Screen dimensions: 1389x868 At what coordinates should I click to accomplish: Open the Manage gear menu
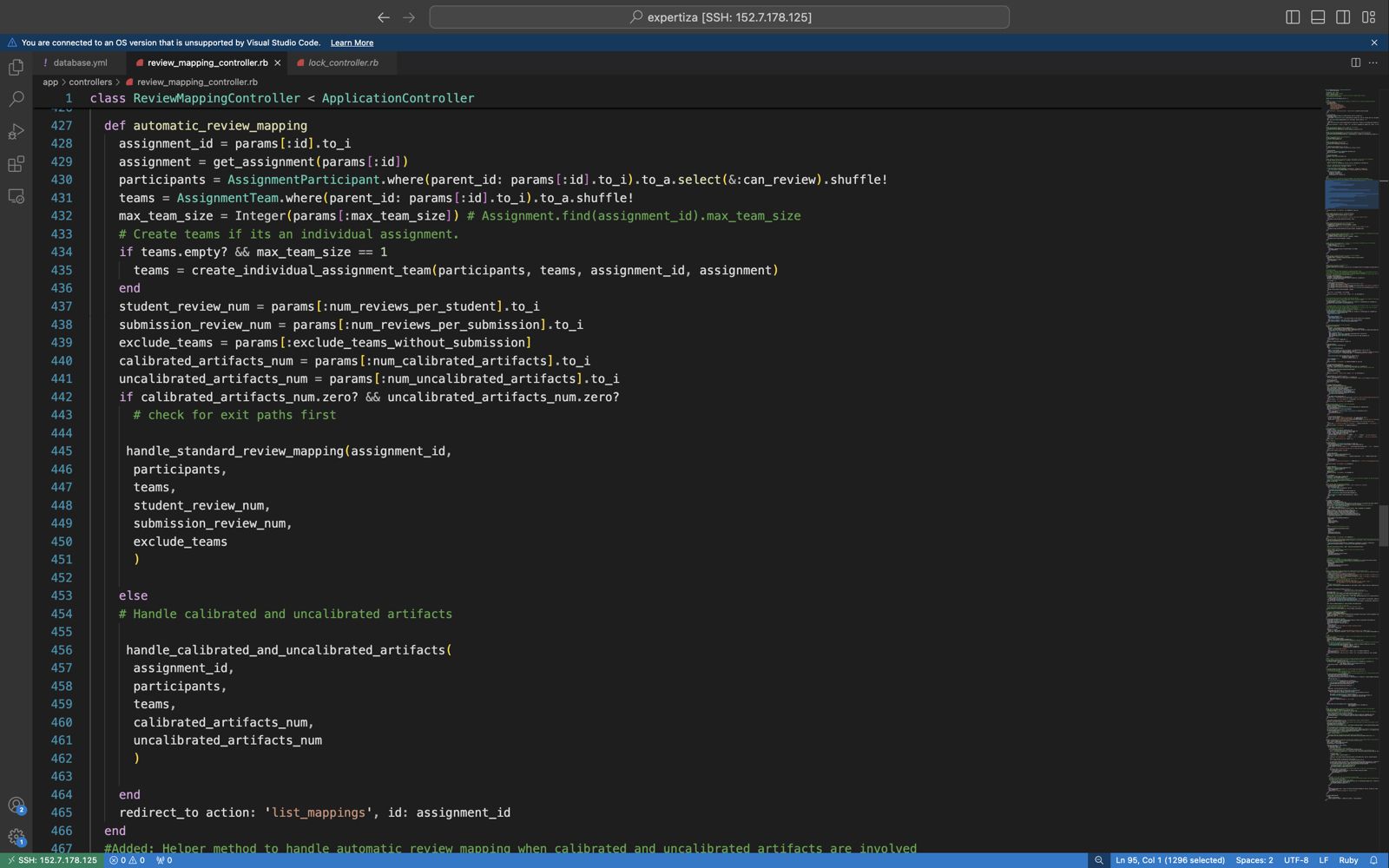click(16, 838)
